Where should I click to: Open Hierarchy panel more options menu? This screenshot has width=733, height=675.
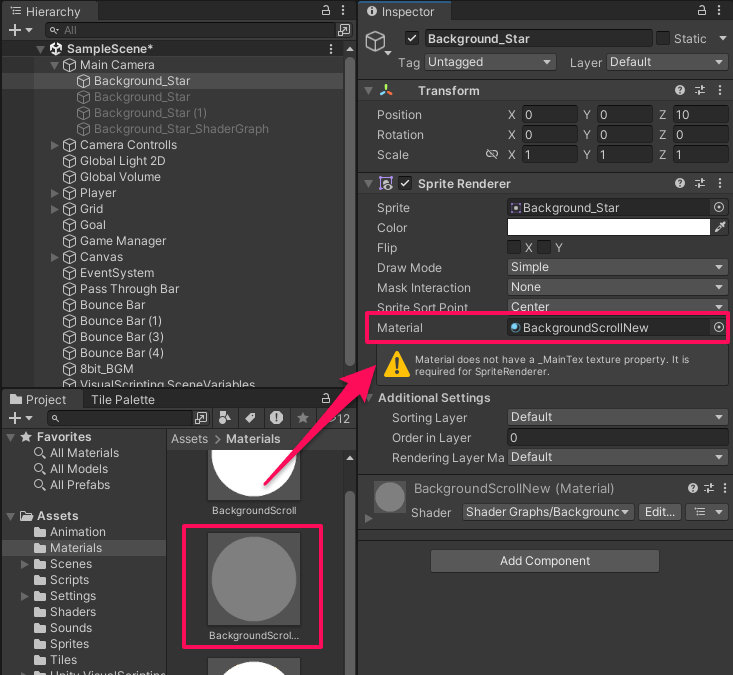pyautogui.click(x=343, y=10)
